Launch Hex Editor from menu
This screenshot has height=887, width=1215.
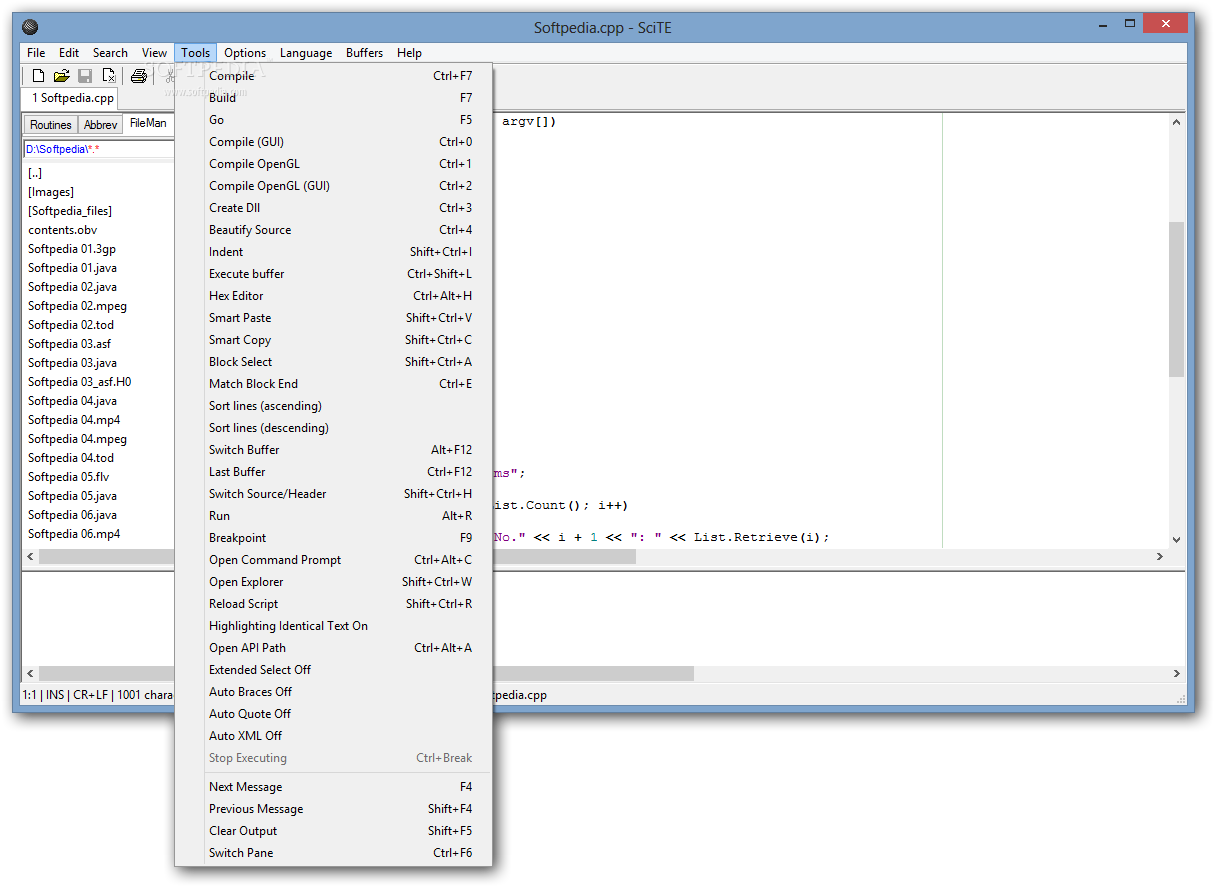334,296
